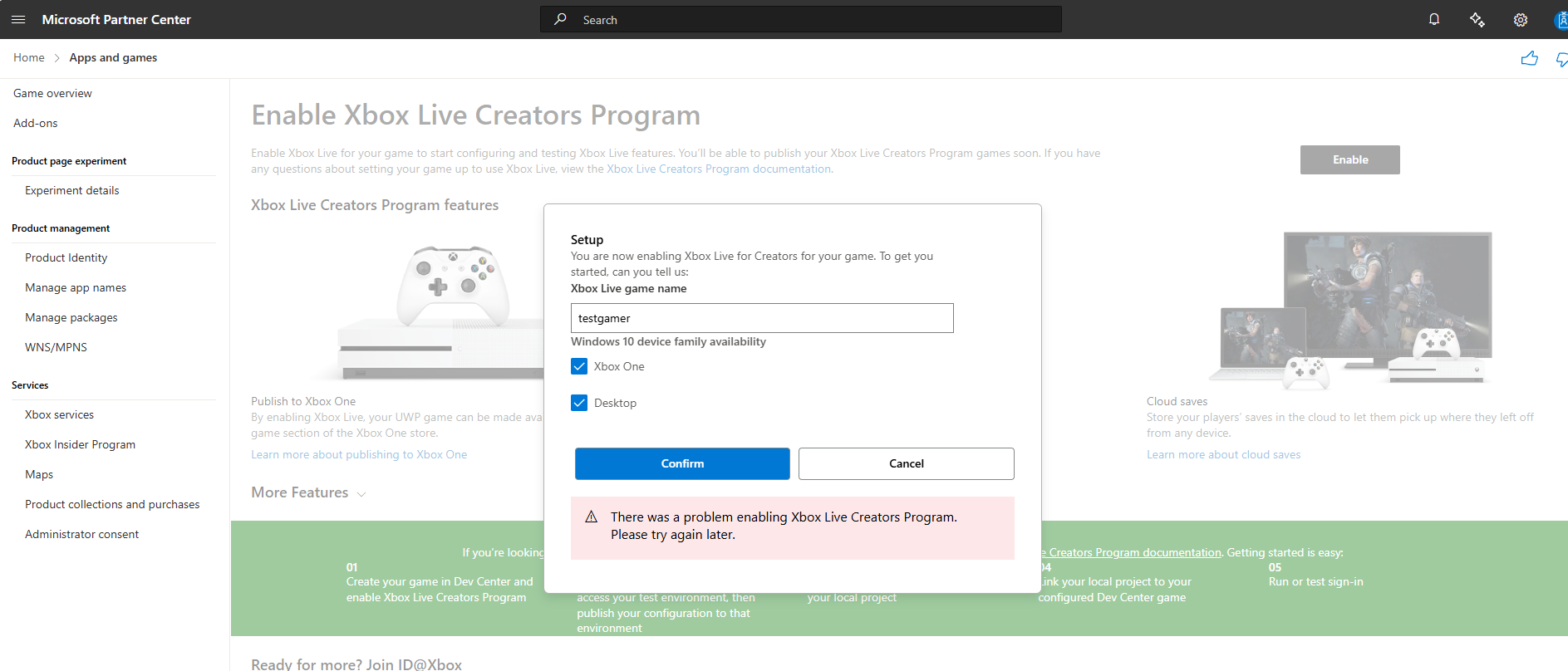Click the Product management heading
Viewport: 1568px width, 671px height.
point(61,228)
